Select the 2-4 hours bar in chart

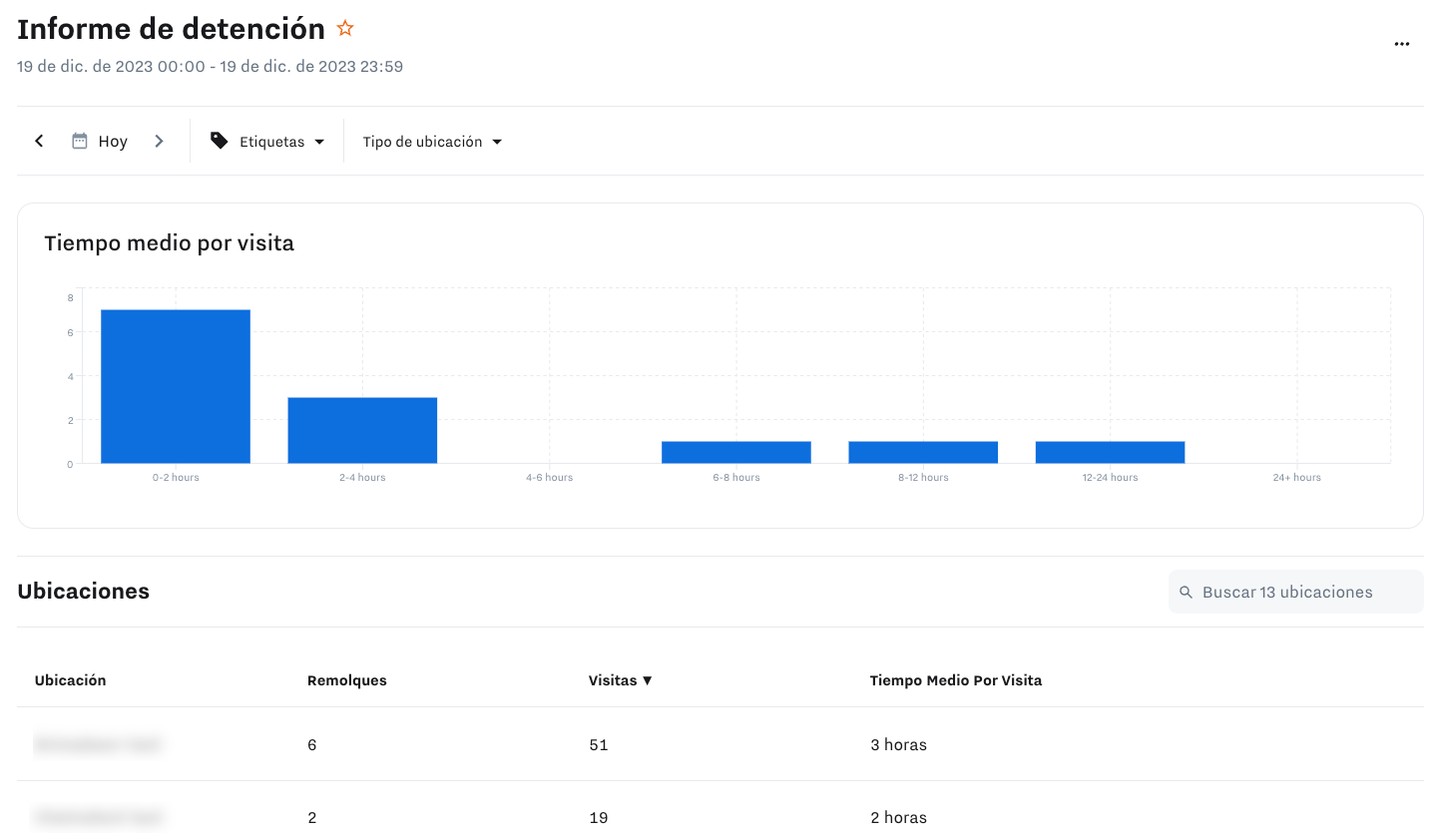pos(362,430)
